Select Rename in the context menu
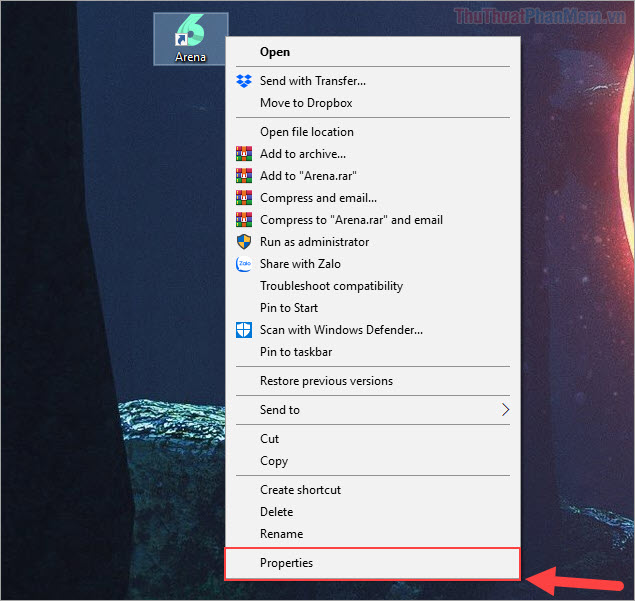This screenshot has width=635, height=601. click(281, 534)
